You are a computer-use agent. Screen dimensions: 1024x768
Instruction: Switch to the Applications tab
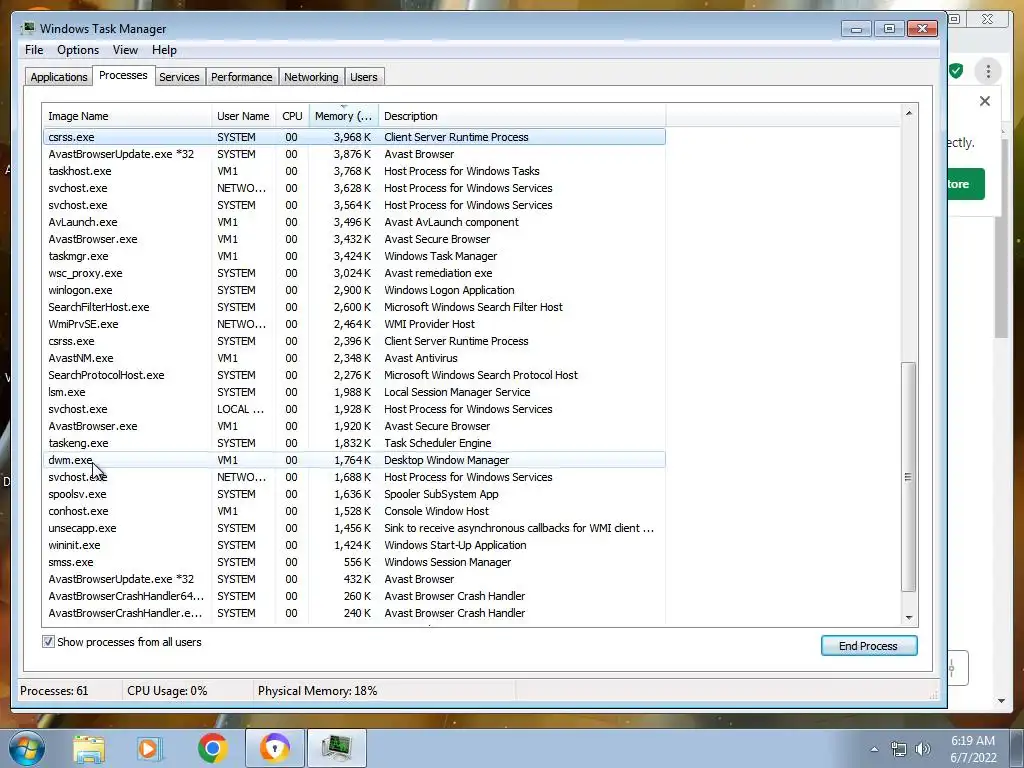59,77
